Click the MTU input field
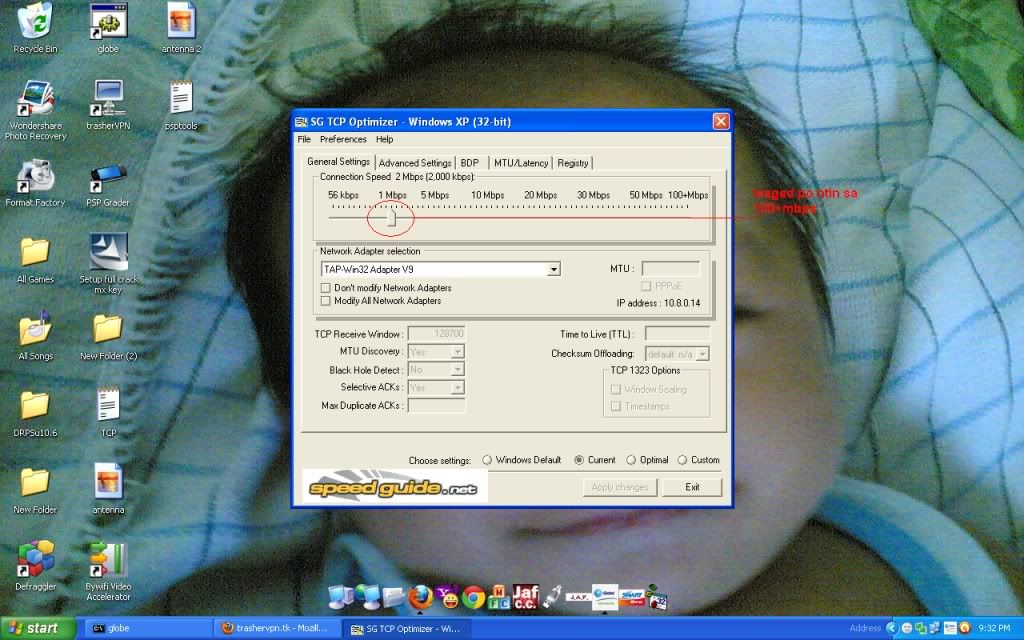The image size is (1024, 640). (671, 268)
